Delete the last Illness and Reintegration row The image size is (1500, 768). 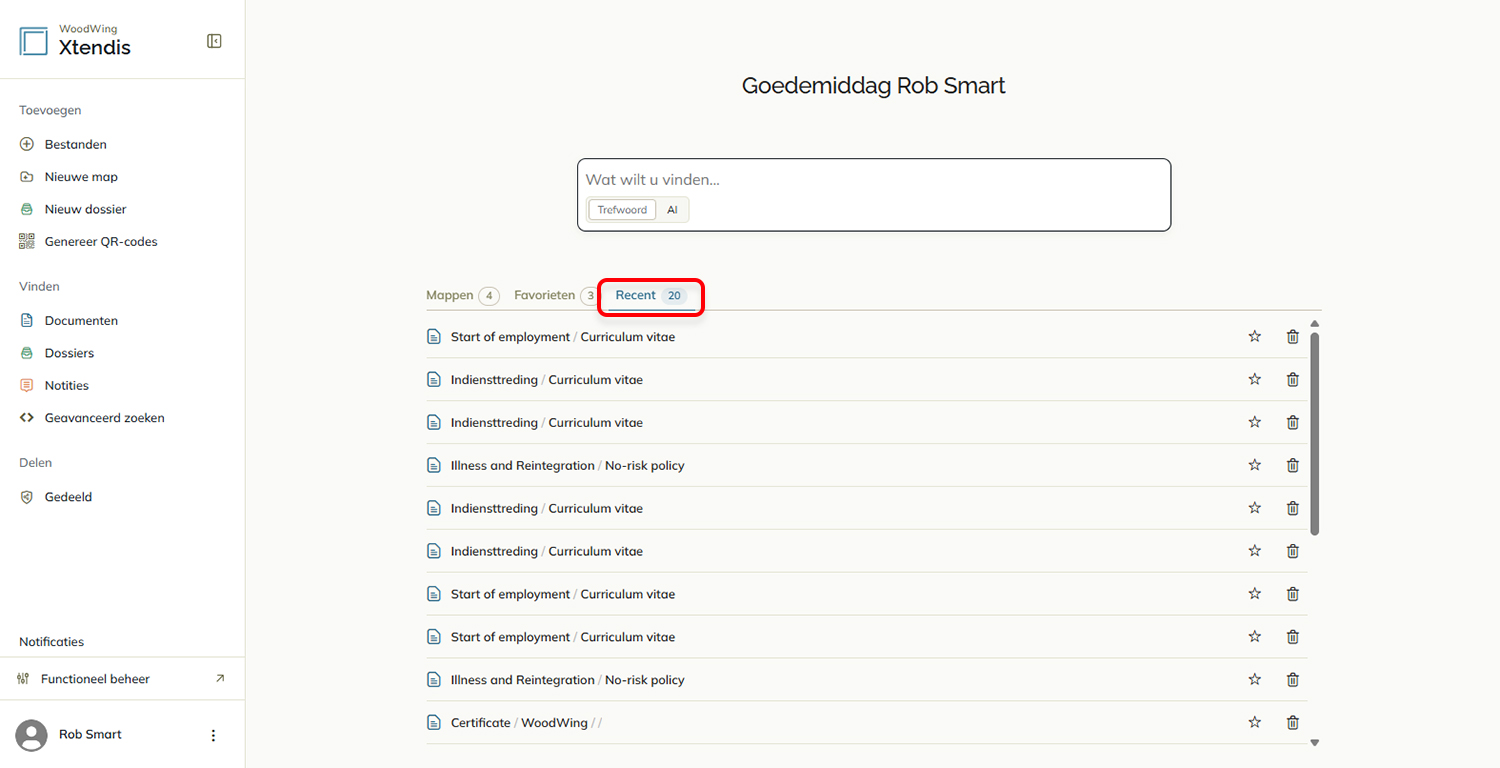1293,680
